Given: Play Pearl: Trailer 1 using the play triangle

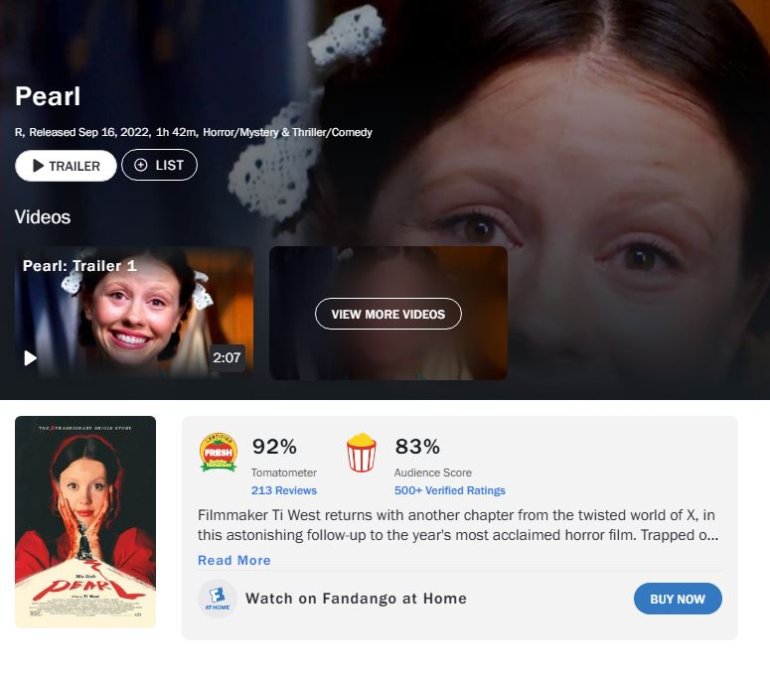Looking at the screenshot, I should point(30,358).
